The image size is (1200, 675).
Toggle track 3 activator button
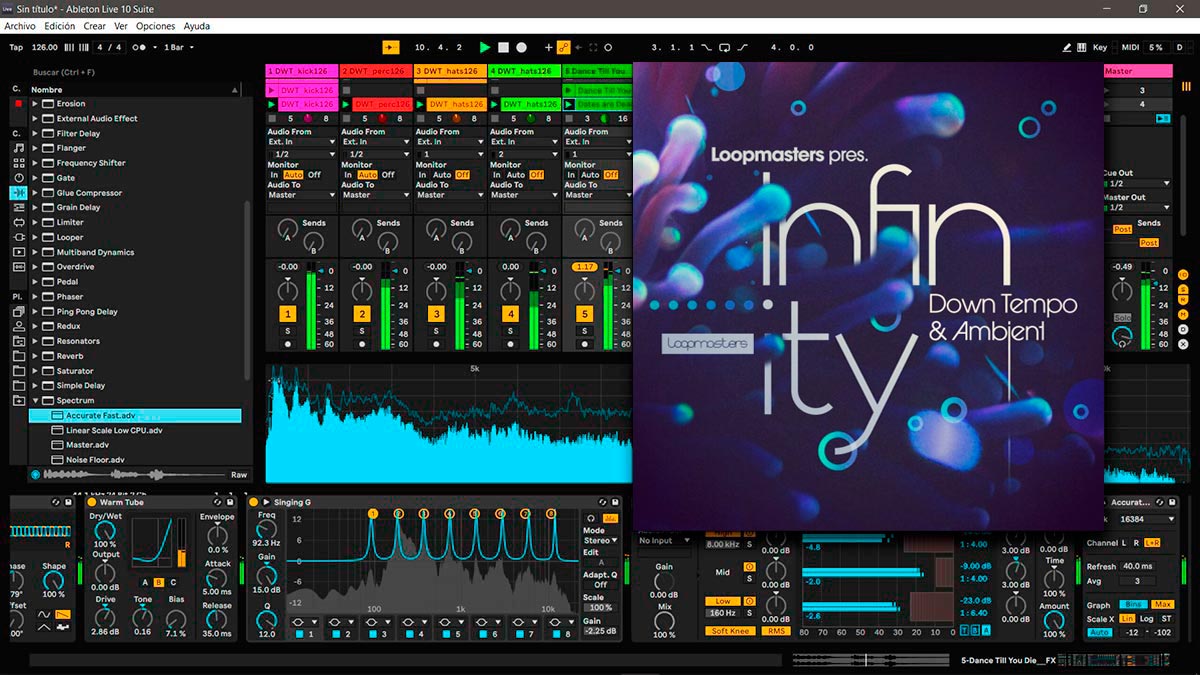(x=436, y=314)
